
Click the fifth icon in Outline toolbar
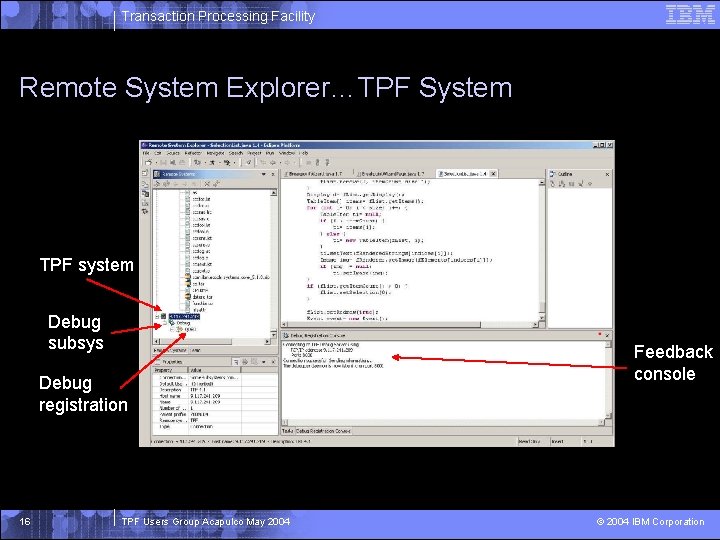pyautogui.click(x=590, y=184)
